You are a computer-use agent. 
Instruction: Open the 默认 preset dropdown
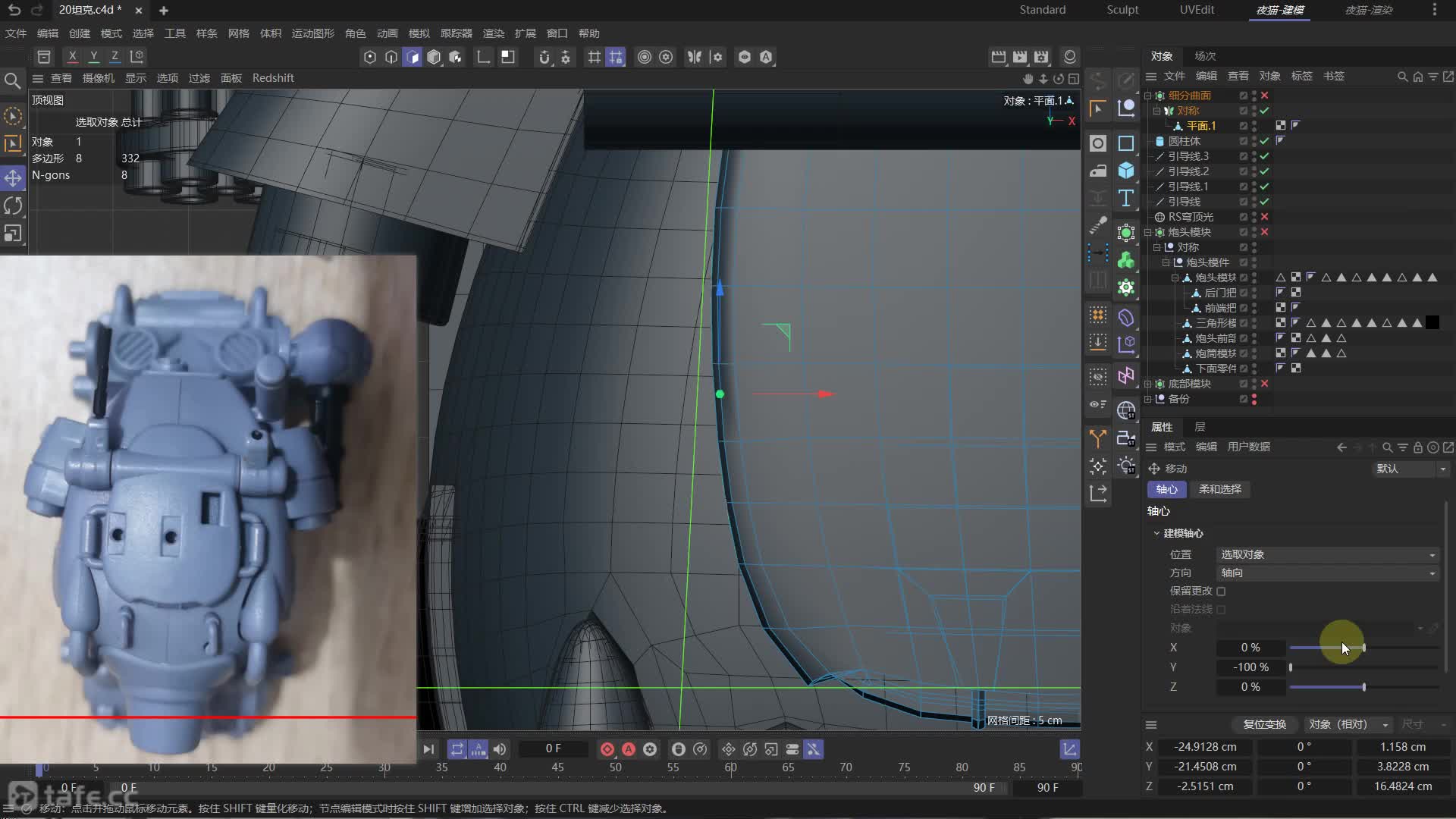[x=1411, y=469]
